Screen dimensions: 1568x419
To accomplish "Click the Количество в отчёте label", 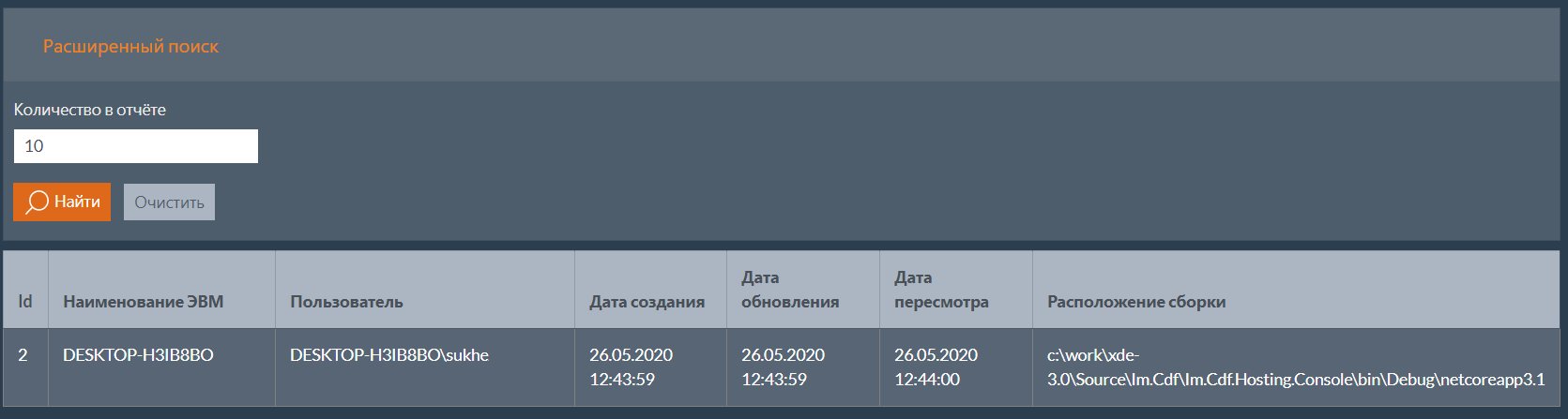I will (89, 110).
